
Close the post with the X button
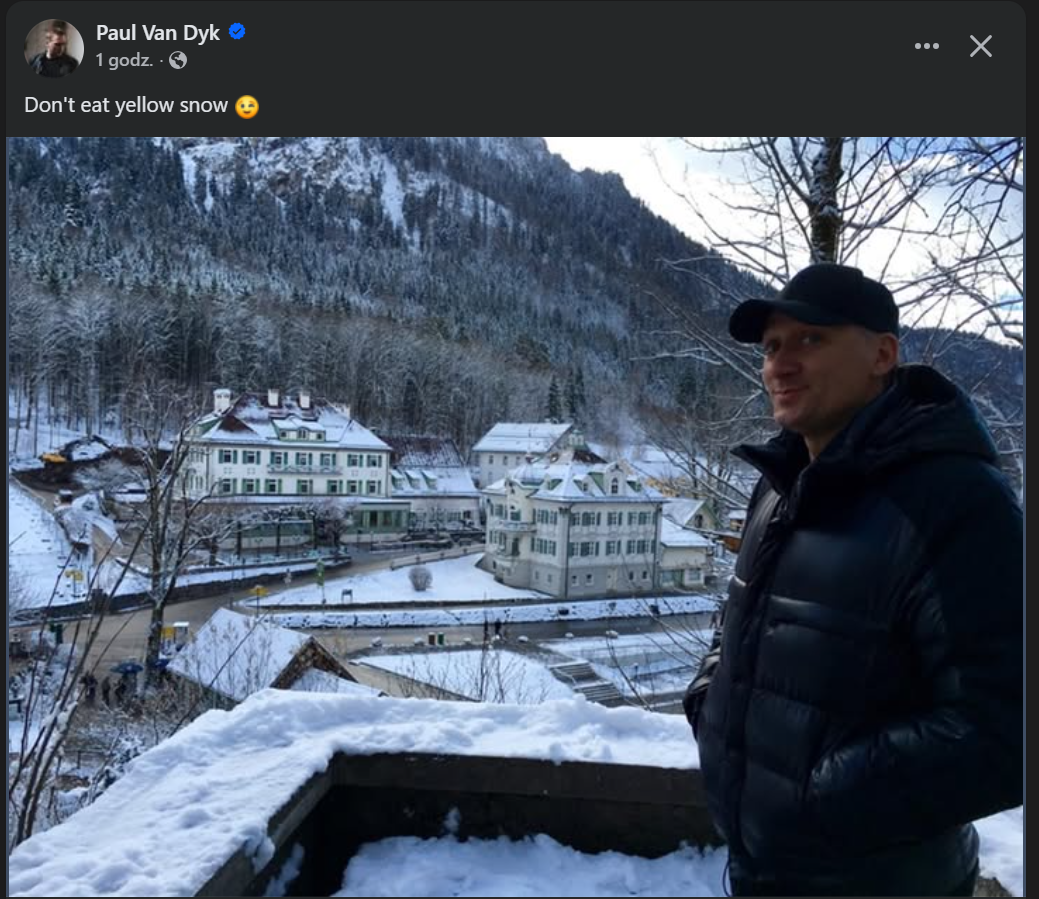click(981, 46)
